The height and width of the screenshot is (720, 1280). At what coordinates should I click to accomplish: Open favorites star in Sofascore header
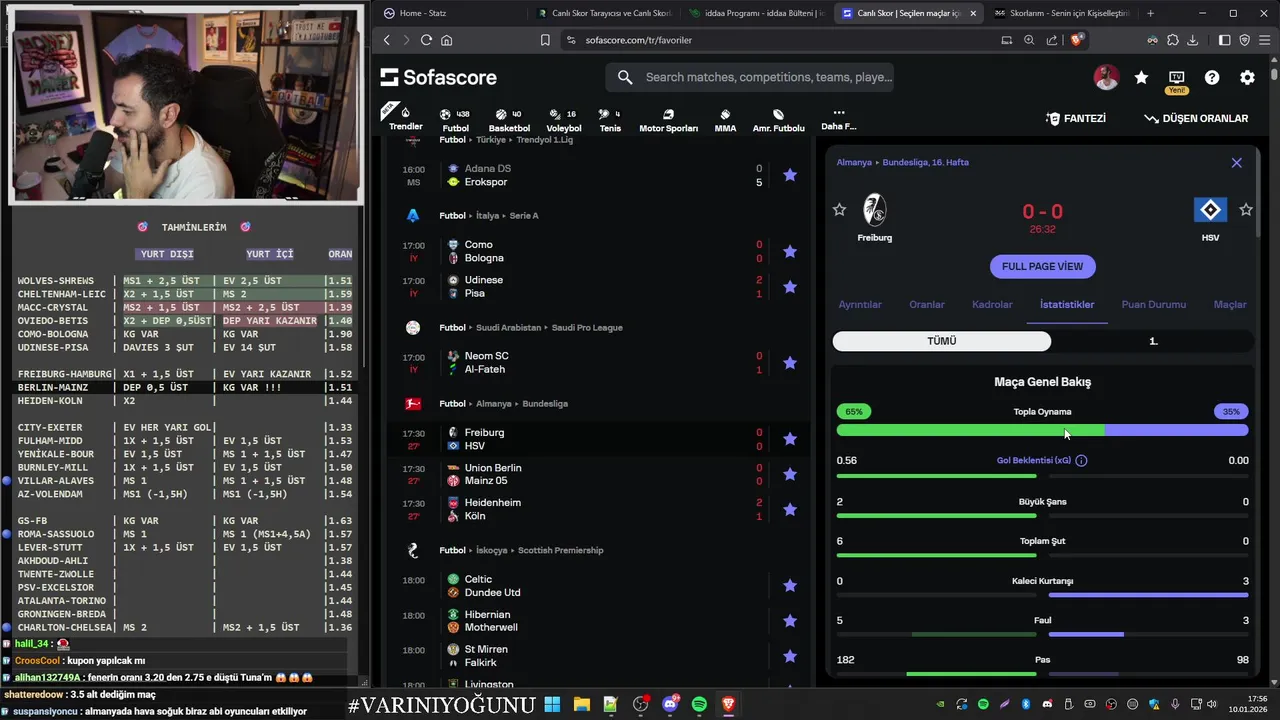pos(1141,77)
